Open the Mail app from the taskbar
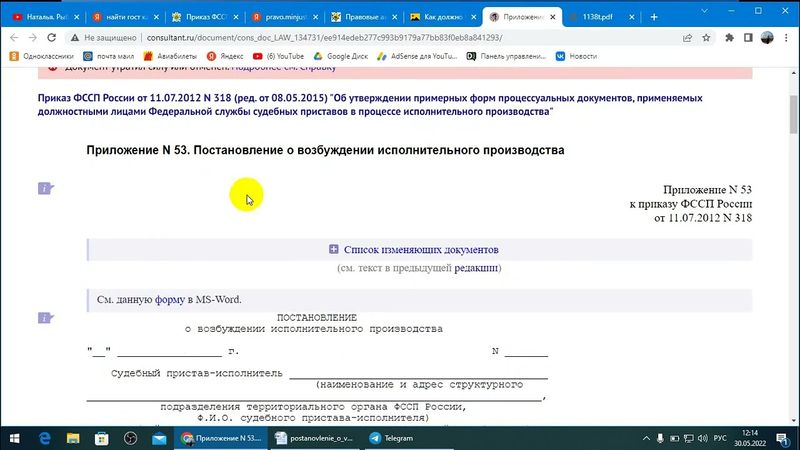This screenshot has height=450, width=800. (159, 438)
